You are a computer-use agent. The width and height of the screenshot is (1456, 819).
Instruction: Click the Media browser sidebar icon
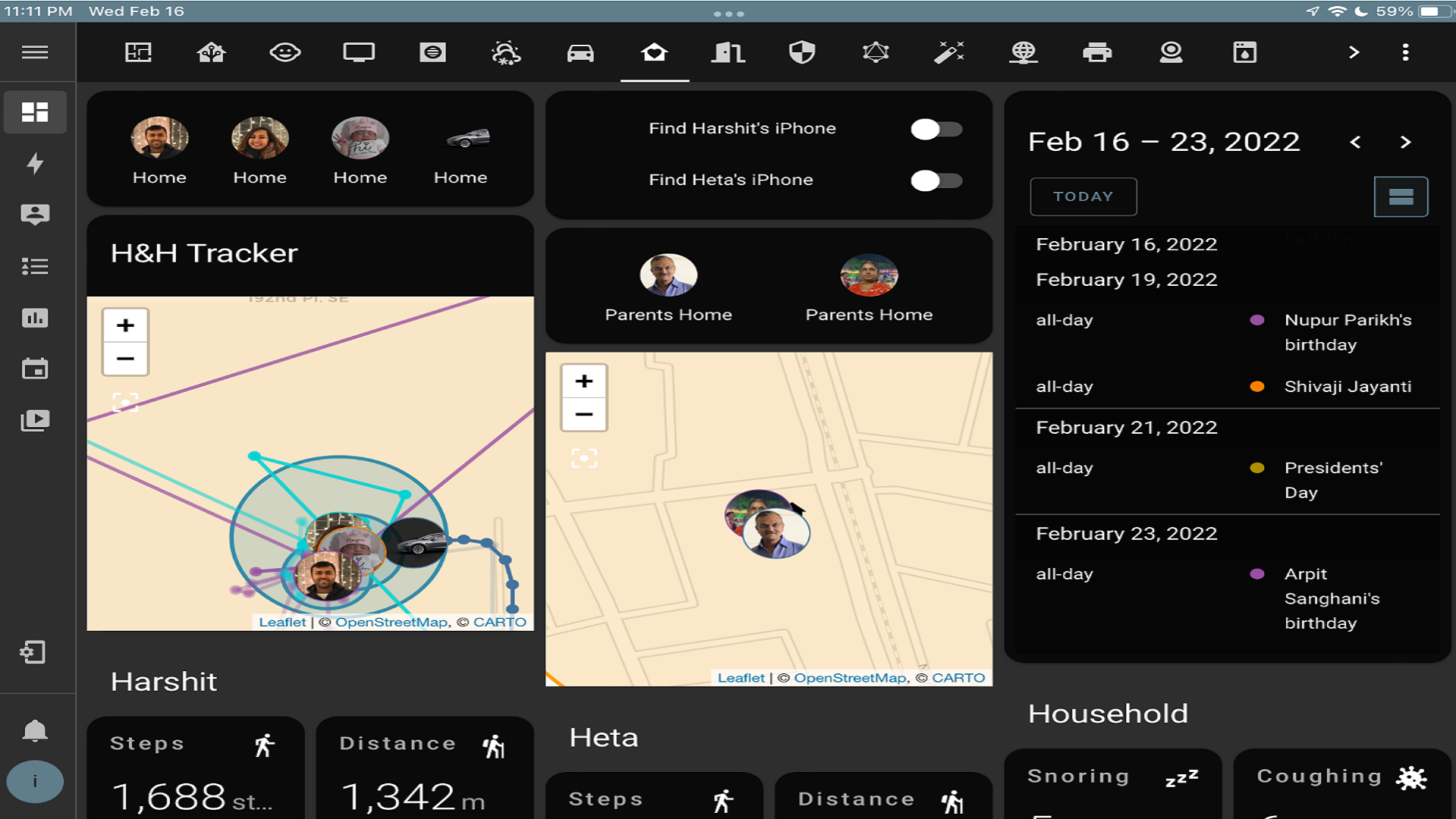[x=35, y=420]
